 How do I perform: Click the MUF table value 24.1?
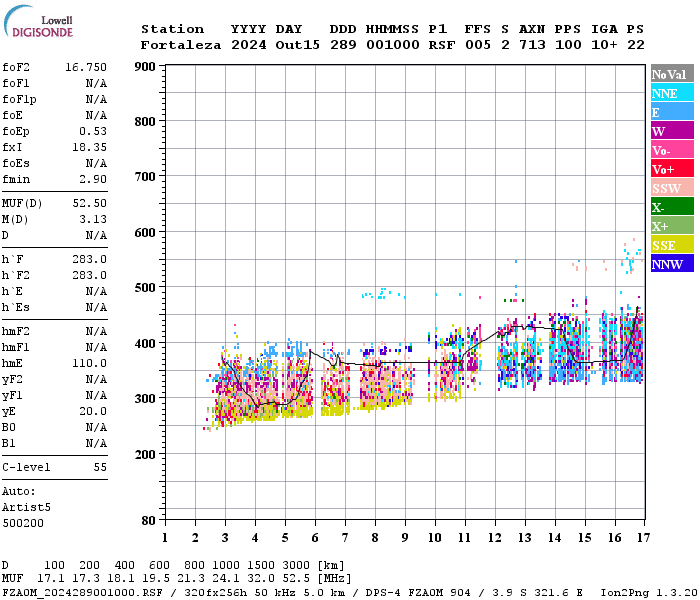point(226,579)
